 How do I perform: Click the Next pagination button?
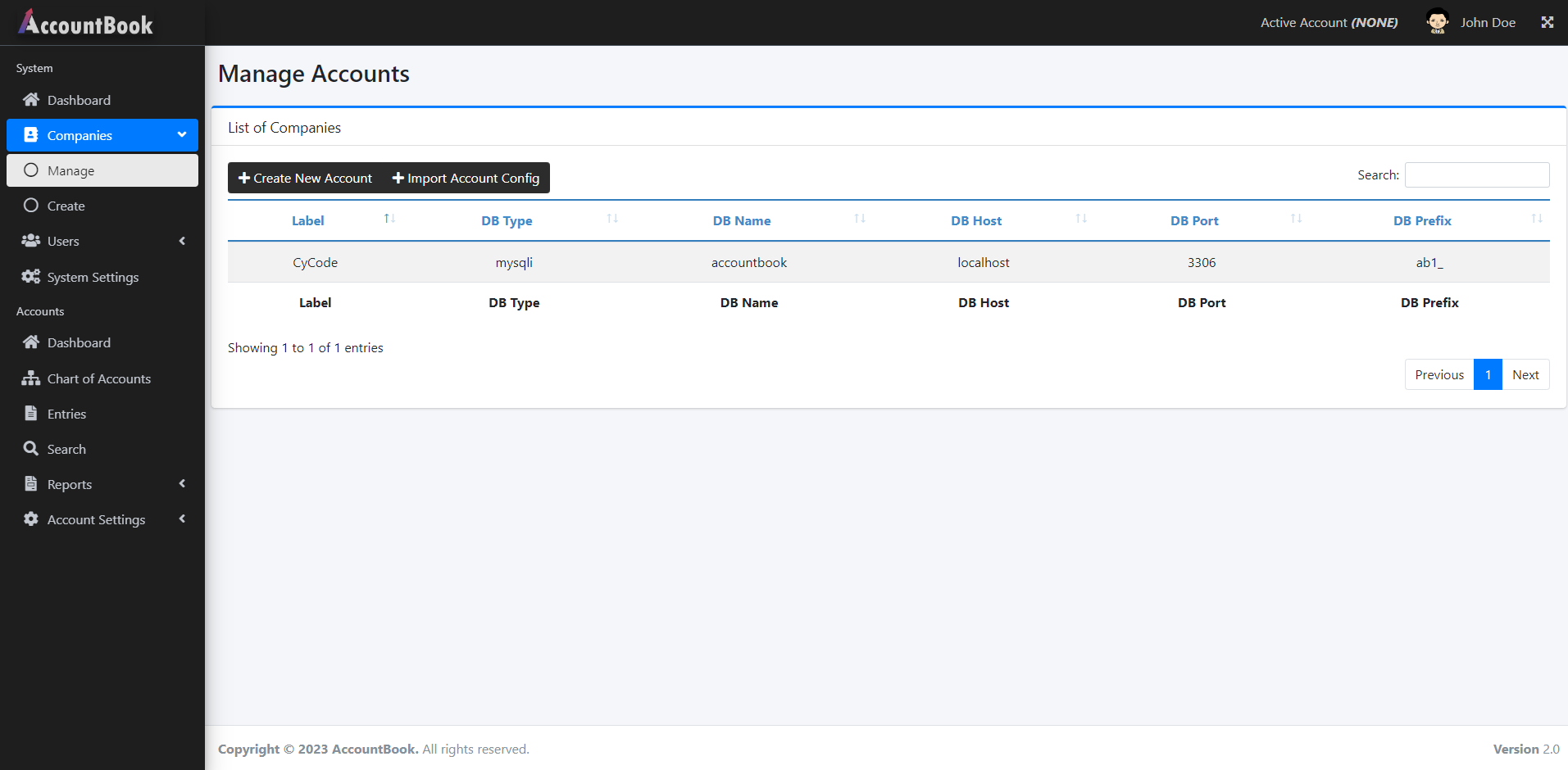click(1525, 374)
